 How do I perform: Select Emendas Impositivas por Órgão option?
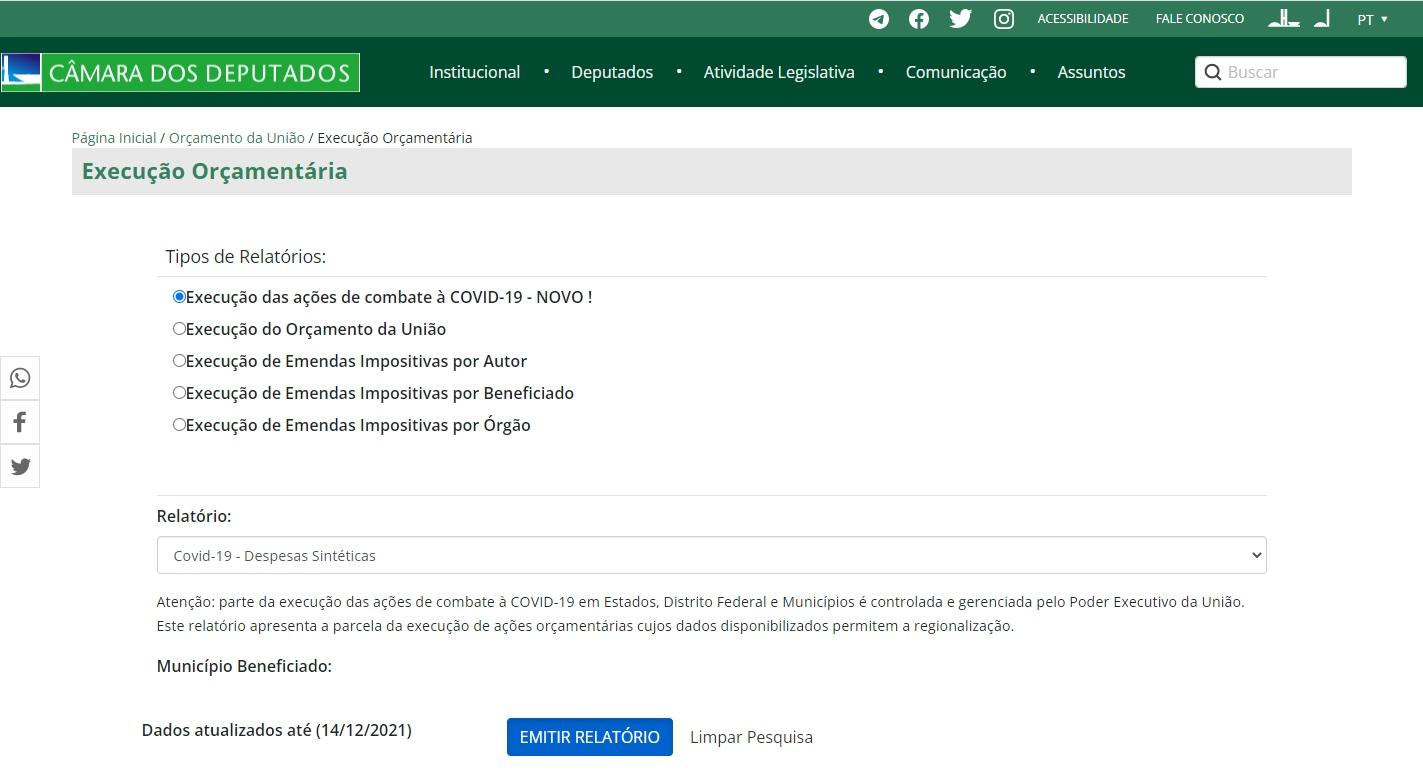[x=179, y=425]
